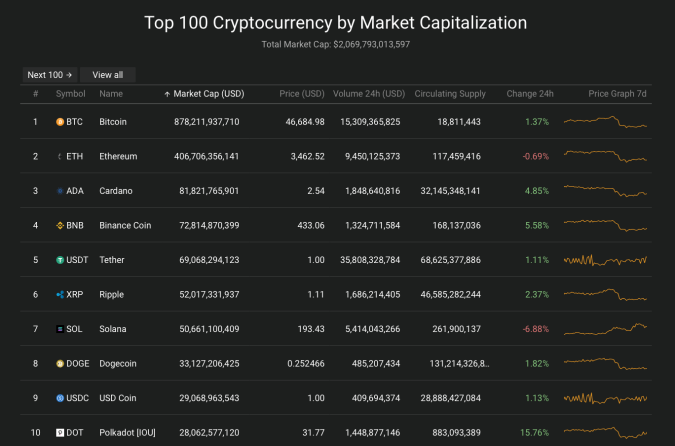675x446 pixels.
Task: Click the Solana SOL coin icon
Action: click(60, 329)
